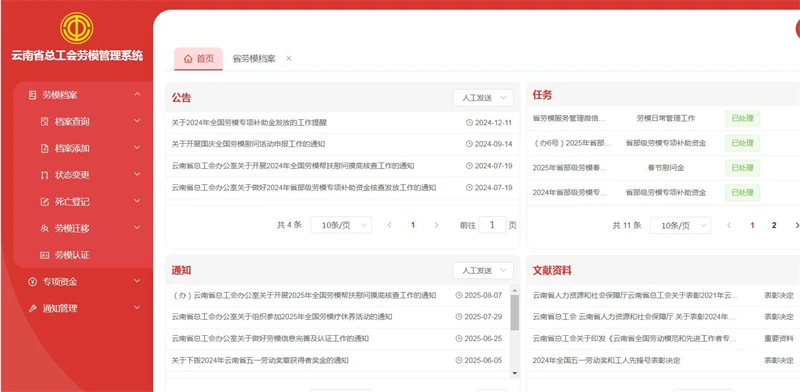
Task: Open document 2024年全国五一劳动奖和工人先锋号表彰决定
Action: click(x=607, y=360)
